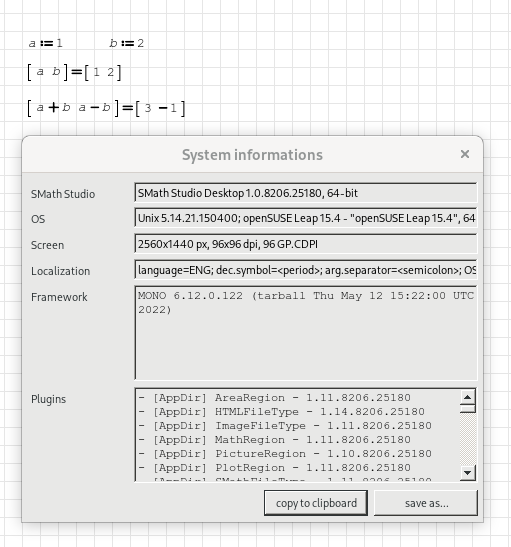Click the 'Framework' label
The image size is (511, 547).
coord(59,297)
